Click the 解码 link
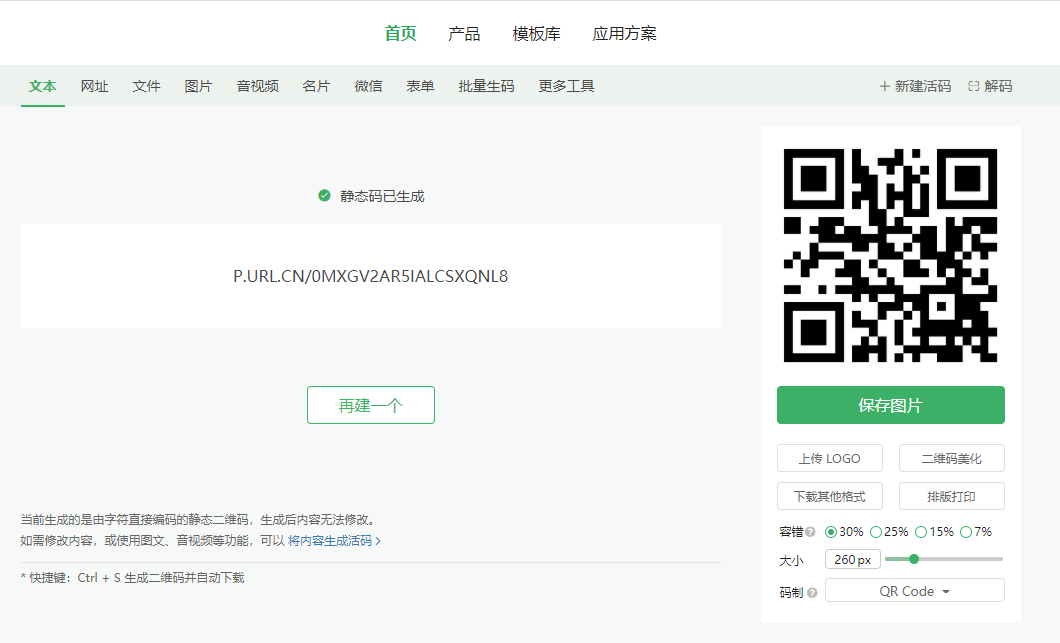The width and height of the screenshot is (1060, 643). (990, 87)
